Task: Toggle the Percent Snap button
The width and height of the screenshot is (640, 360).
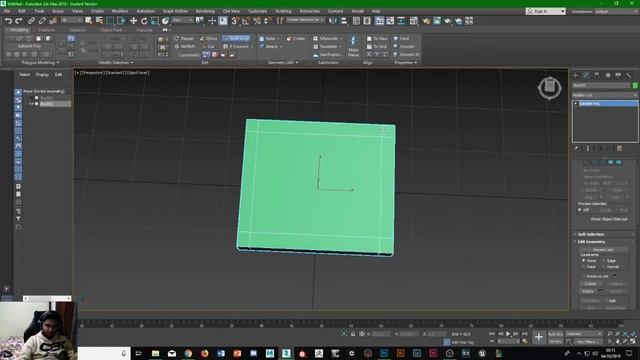Action: 257,21
